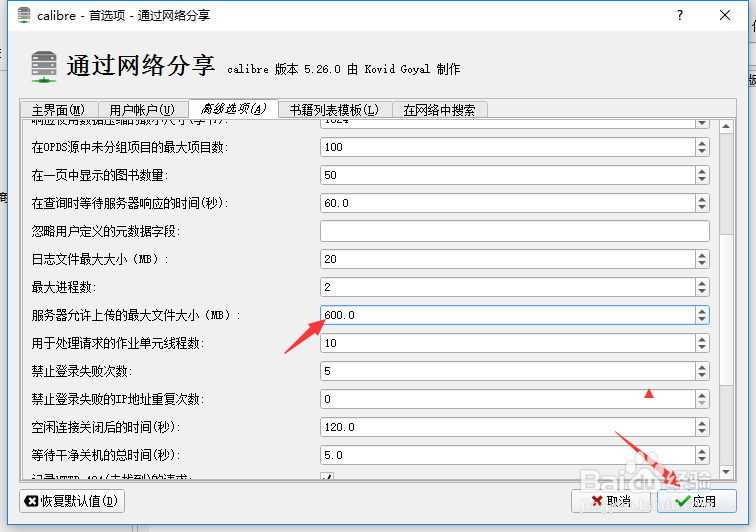
Task: Apply changes with the 应用 button
Action: 696,501
